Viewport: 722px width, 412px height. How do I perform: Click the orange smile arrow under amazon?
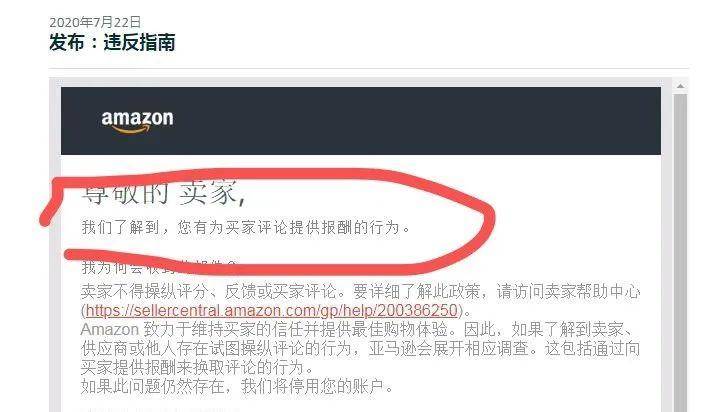coord(131,130)
